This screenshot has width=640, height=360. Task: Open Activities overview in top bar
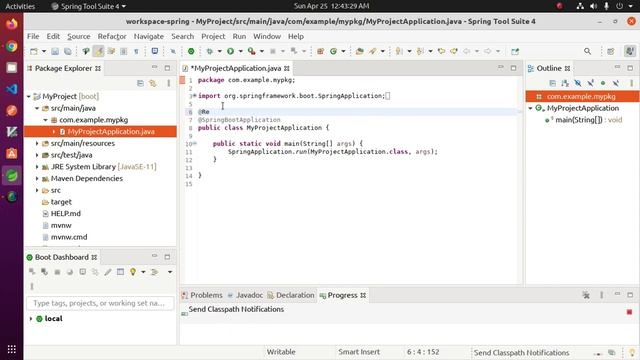pyautogui.click(x=20, y=6)
